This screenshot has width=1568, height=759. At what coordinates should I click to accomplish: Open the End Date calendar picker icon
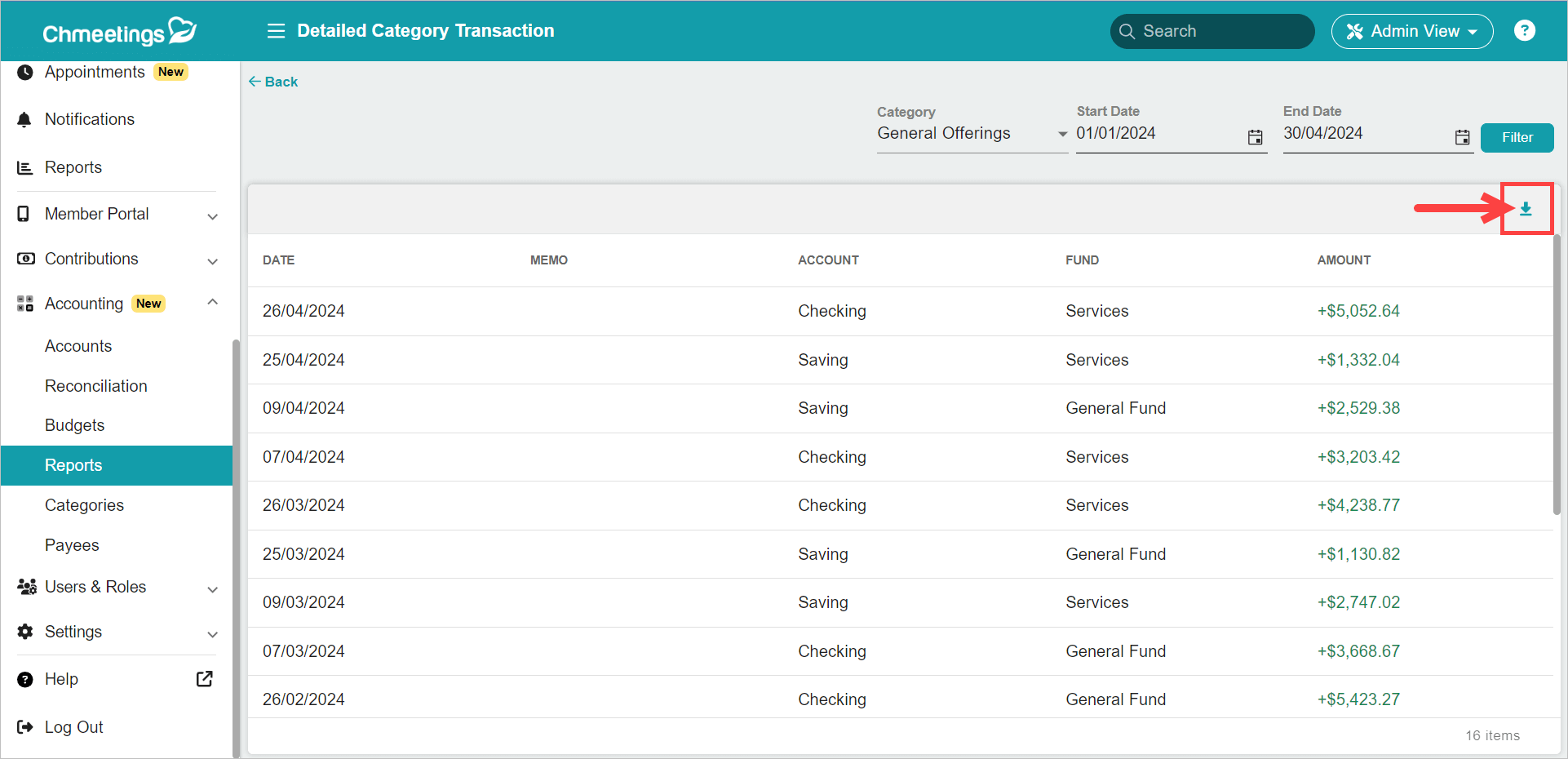[1462, 137]
